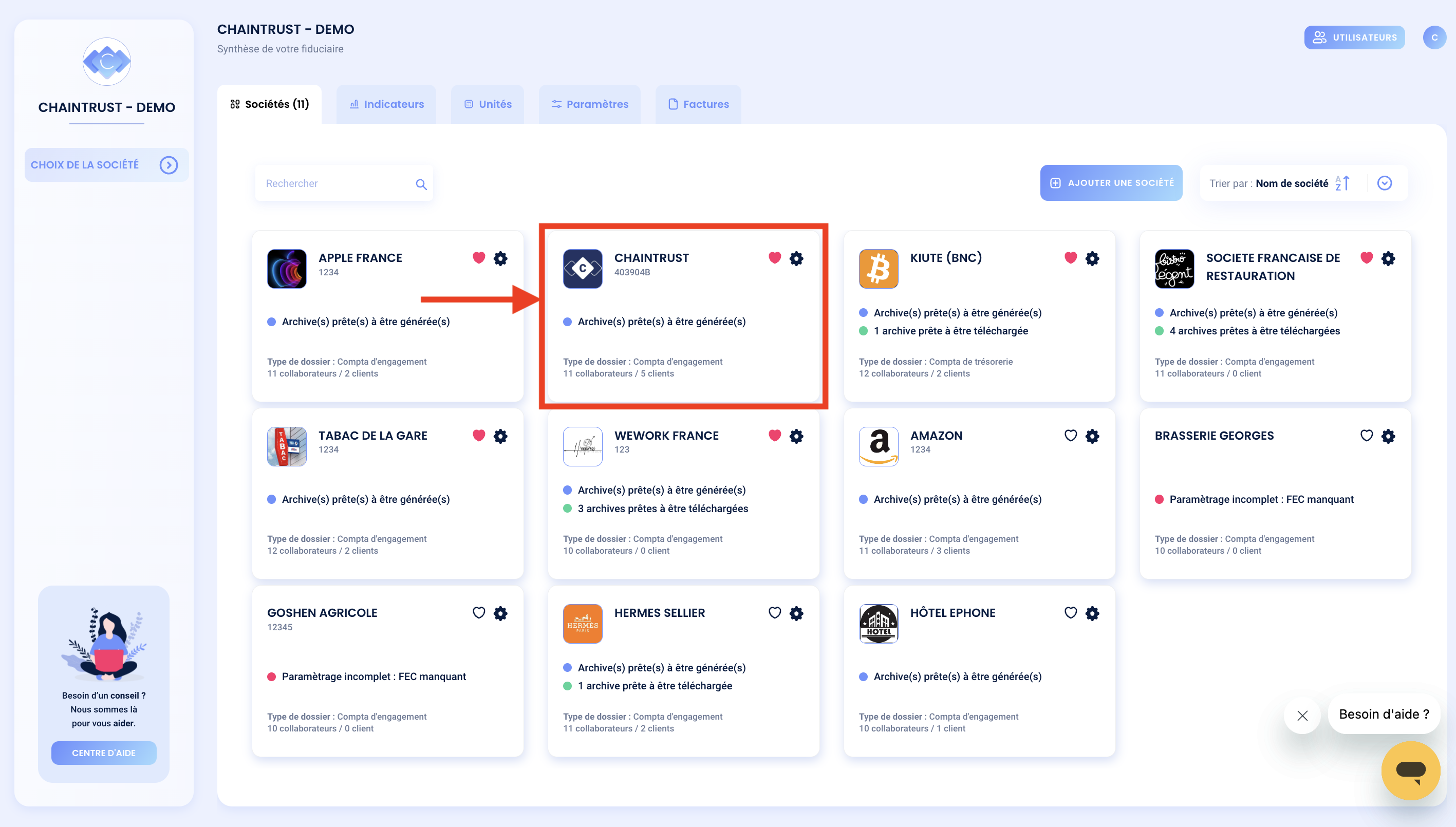
Task: Click the gear icon on BRASSERIE GEORGES card
Action: [x=1388, y=436]
